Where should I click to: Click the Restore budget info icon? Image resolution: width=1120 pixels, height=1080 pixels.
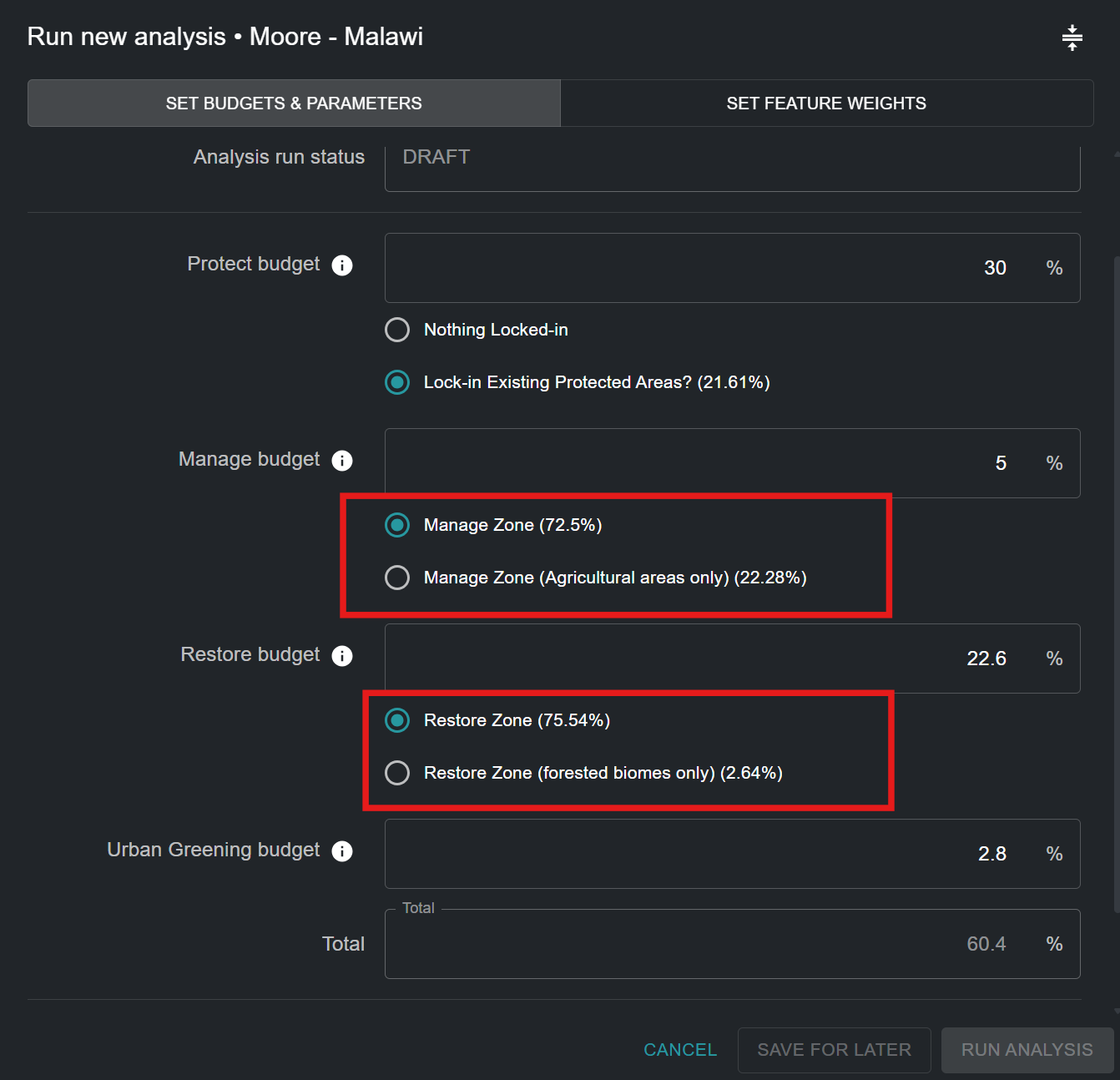[342, 656]
